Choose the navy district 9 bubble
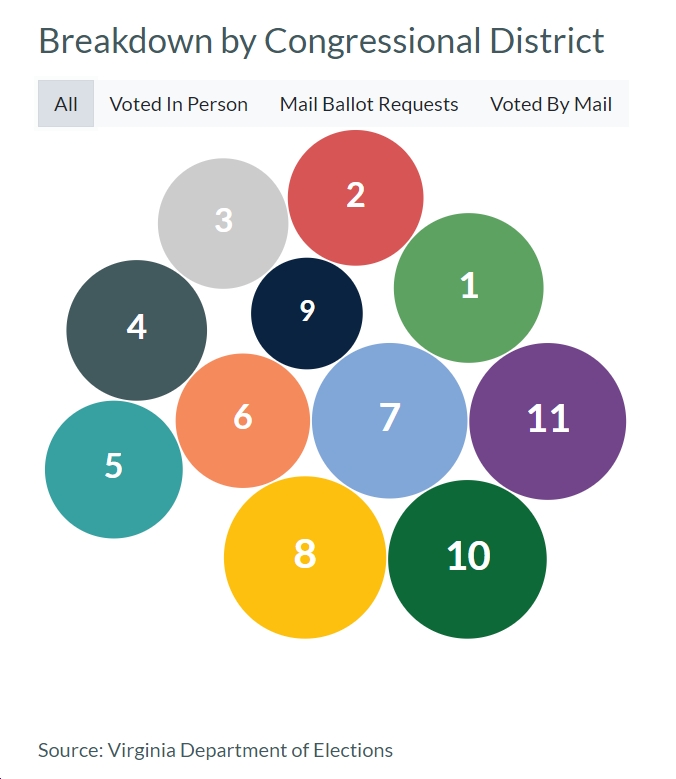Image resolution: width=676 pixels, height=779 pixels. pos(307,313)
